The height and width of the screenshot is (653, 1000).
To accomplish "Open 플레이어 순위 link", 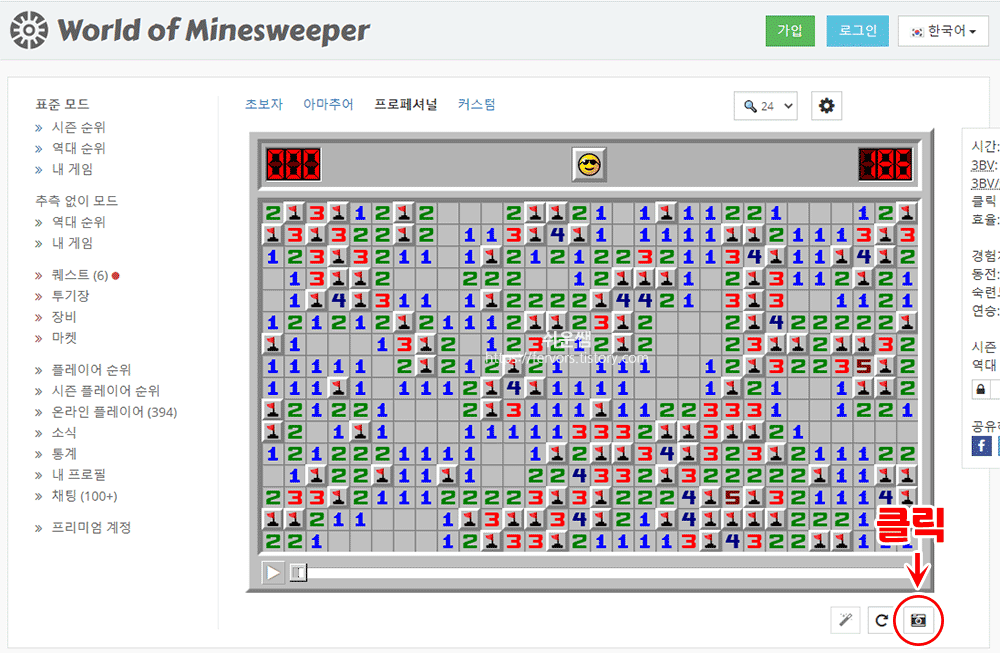I will [x=91, y=370].
